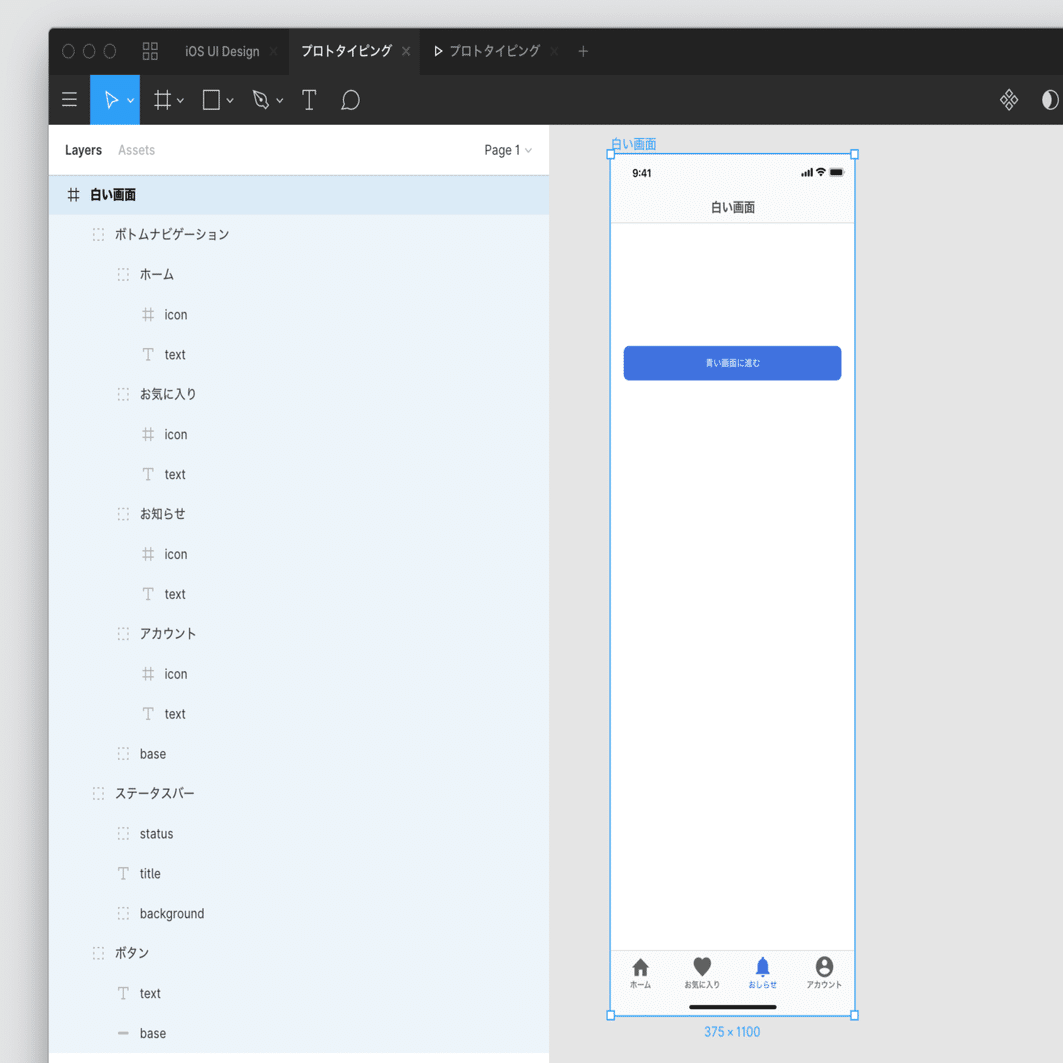The width and height of the screenshot is (1063, 1063).
Task: Select the Text tool
Action: coord(308,100)
